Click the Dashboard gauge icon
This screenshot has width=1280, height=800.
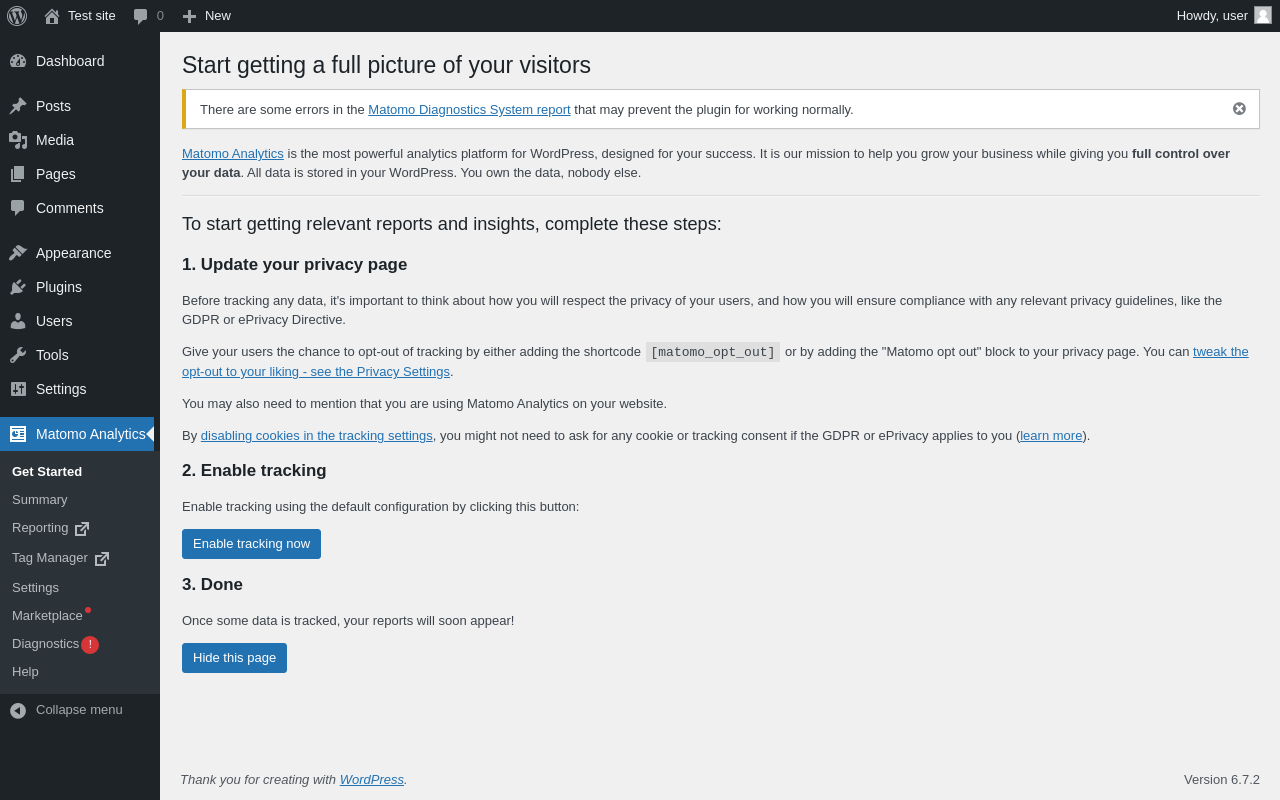18,61
